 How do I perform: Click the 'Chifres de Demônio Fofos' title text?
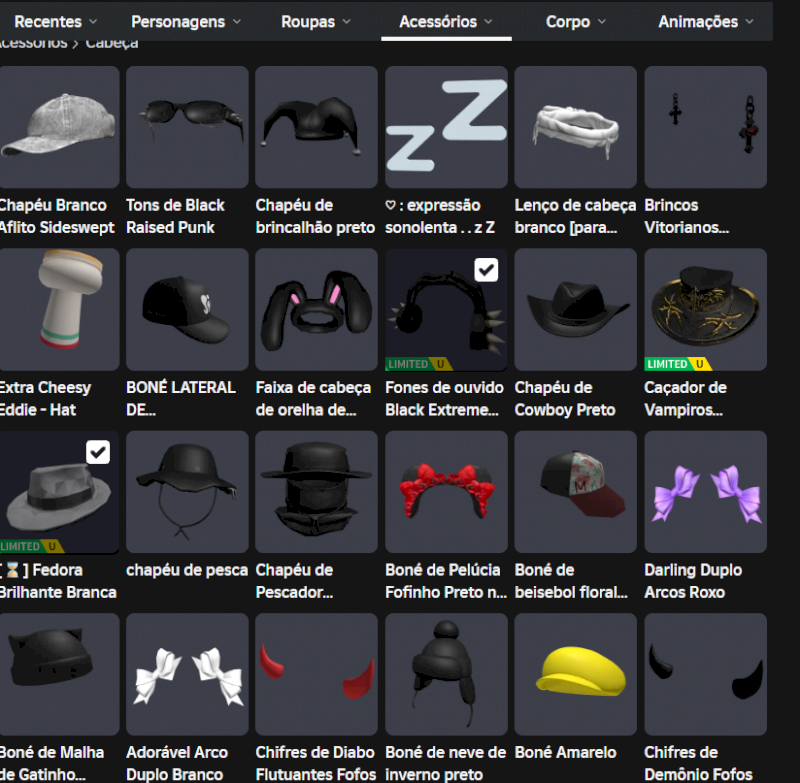(x=698, y=763)
